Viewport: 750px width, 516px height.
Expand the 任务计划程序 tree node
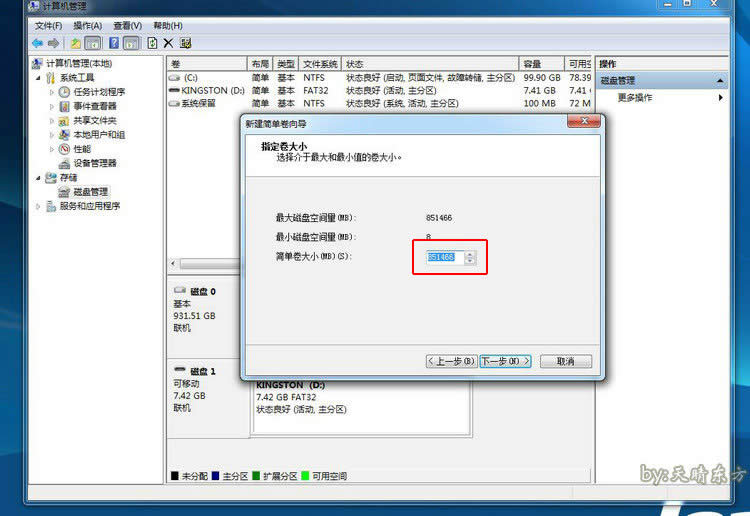point(52,92)
